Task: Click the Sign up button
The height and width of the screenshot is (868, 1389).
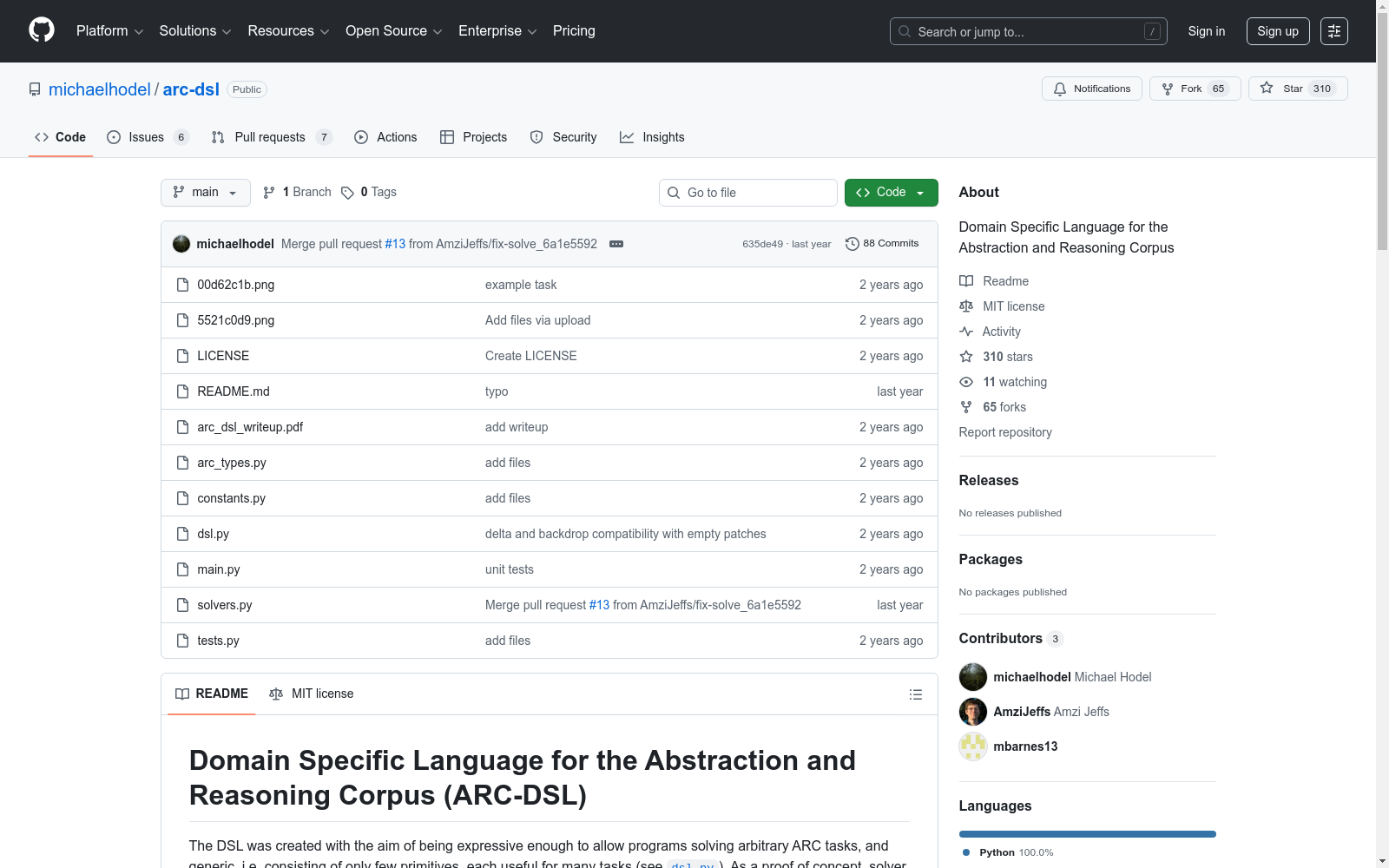Action: coord(1278,31)
